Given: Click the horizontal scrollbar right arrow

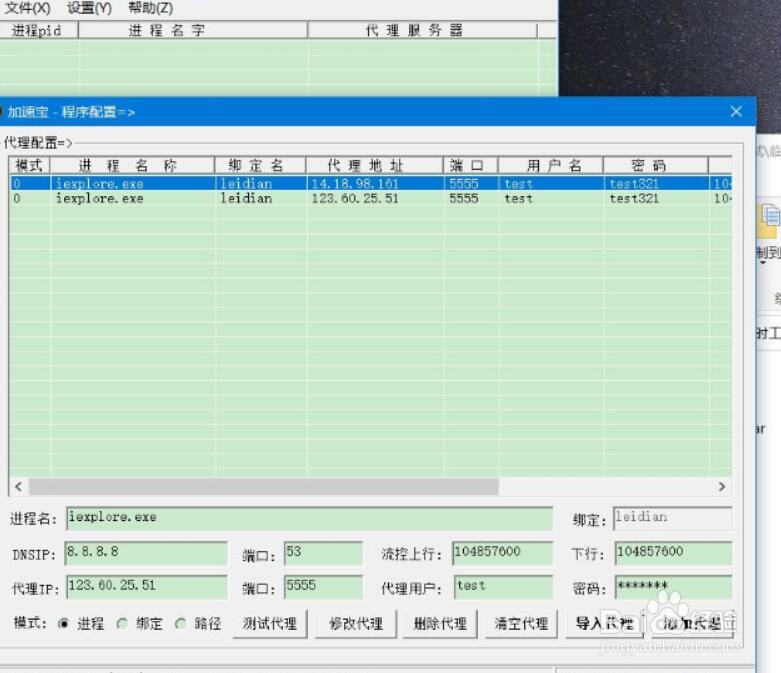Looking at the screenshot, I should [x=721, y=487].
